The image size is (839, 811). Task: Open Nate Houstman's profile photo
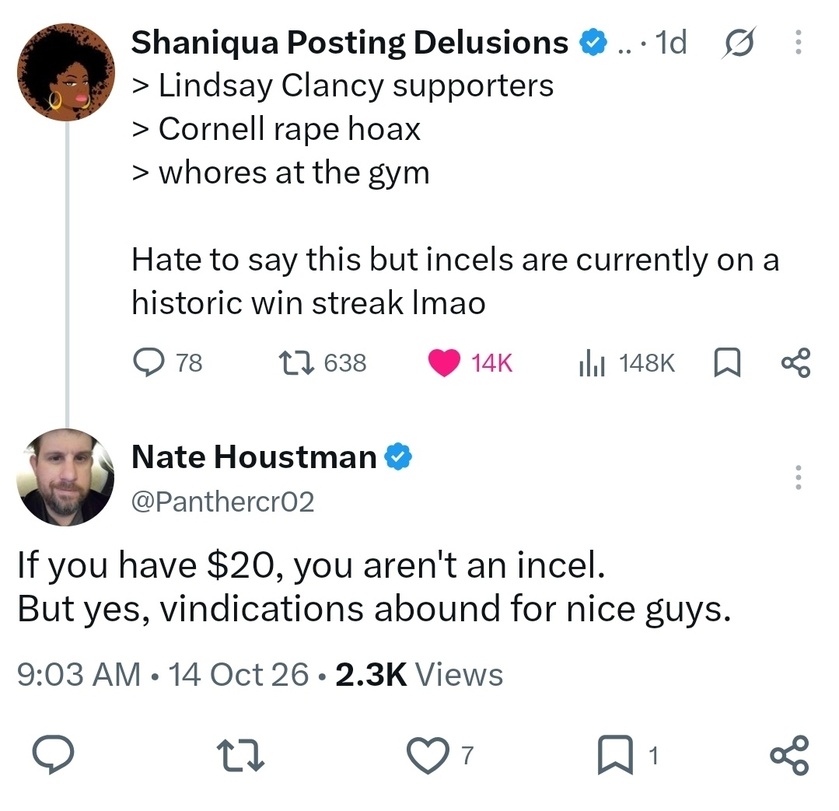pos(65,477)
